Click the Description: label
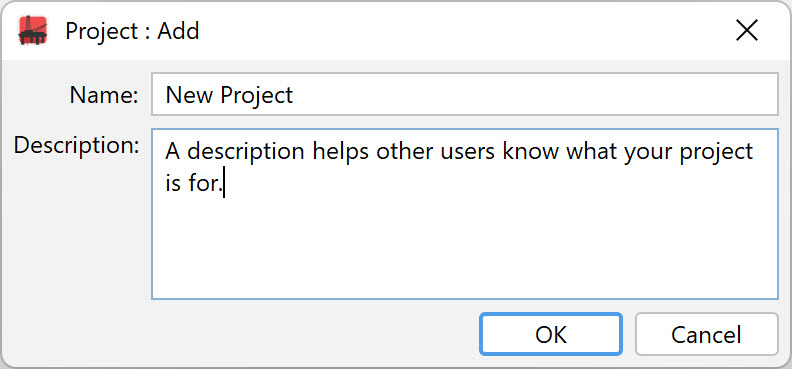792x369 pixels. [x=76, y=145]
